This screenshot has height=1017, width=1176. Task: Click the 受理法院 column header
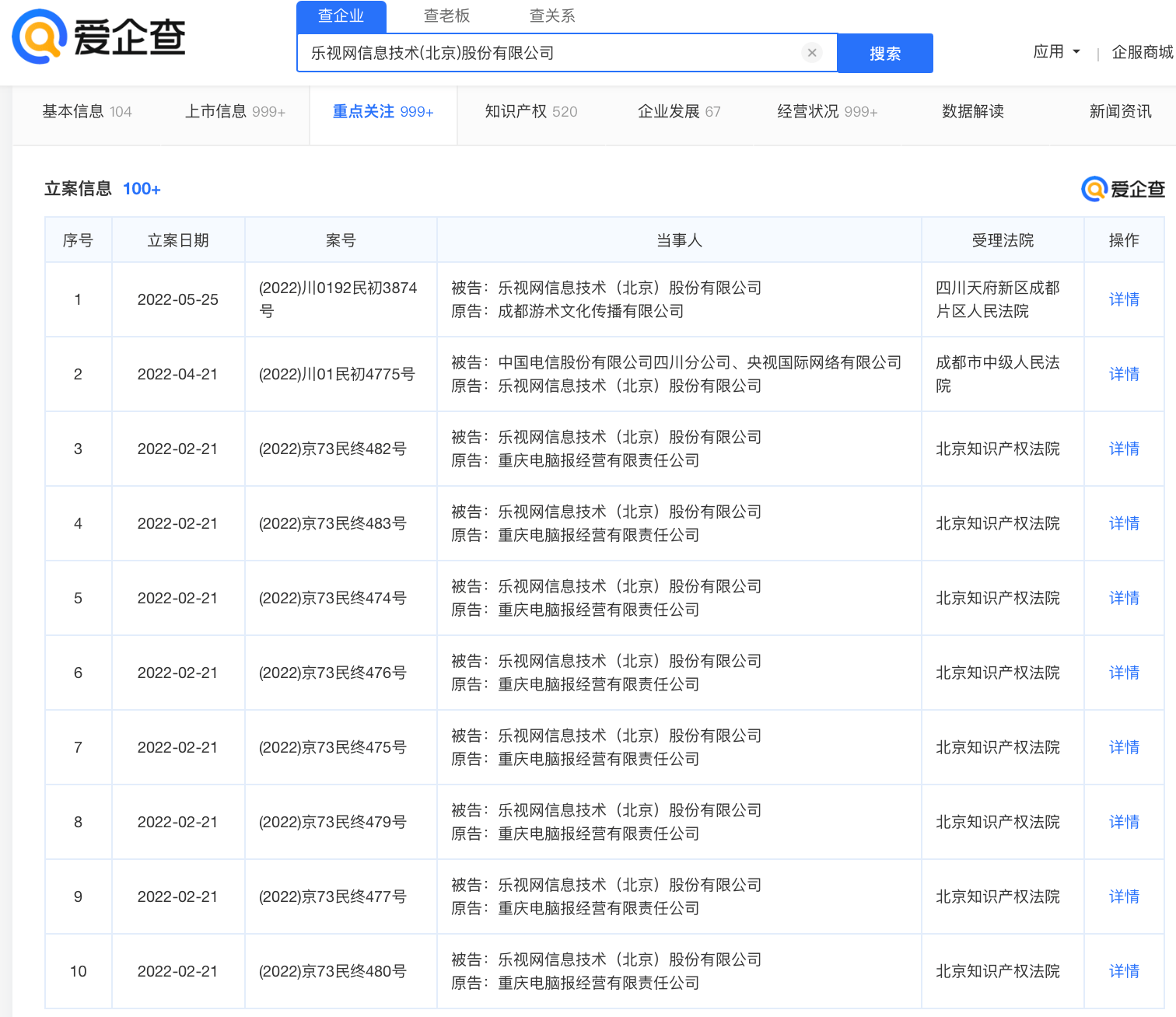coord(1003,241)
